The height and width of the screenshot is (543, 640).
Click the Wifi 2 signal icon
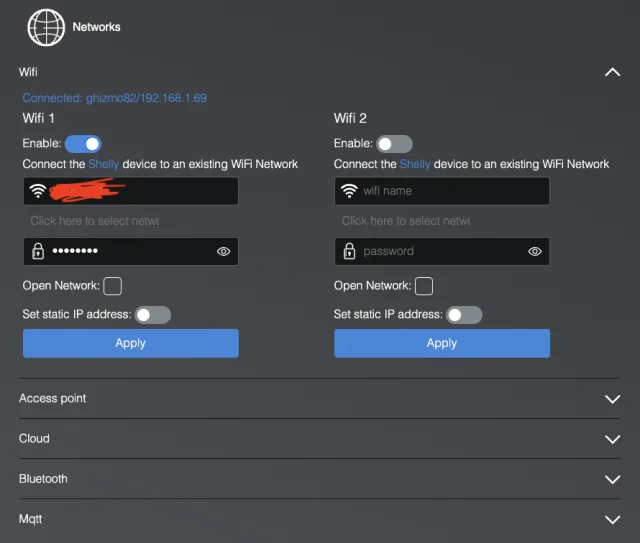tap(349, 191)
